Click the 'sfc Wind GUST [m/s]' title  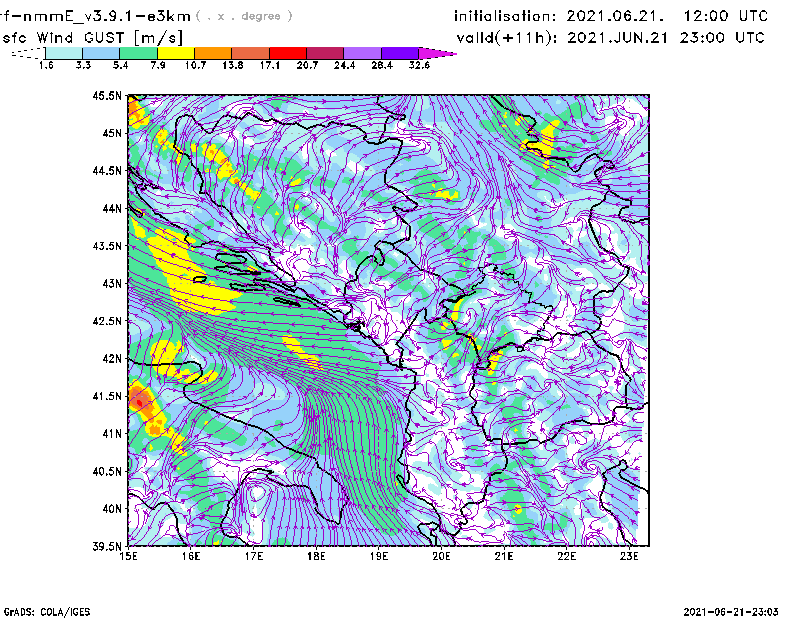coord(92,38)
